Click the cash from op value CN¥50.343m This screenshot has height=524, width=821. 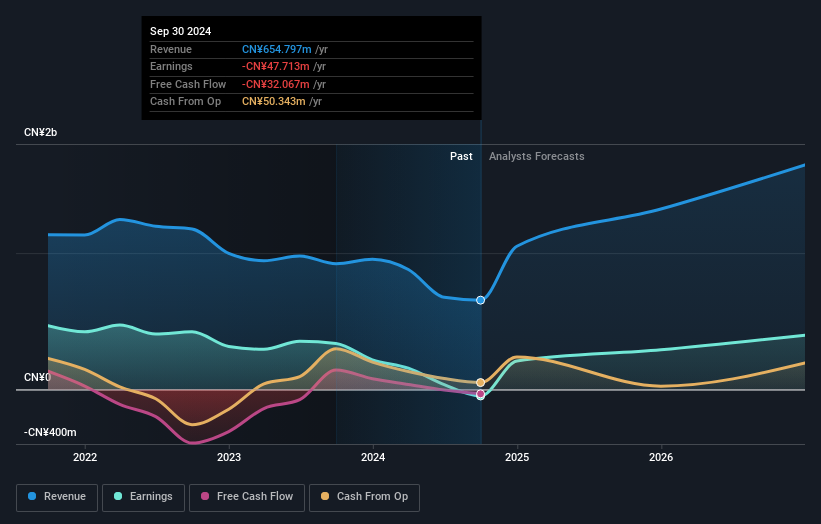tap(273, 102)
